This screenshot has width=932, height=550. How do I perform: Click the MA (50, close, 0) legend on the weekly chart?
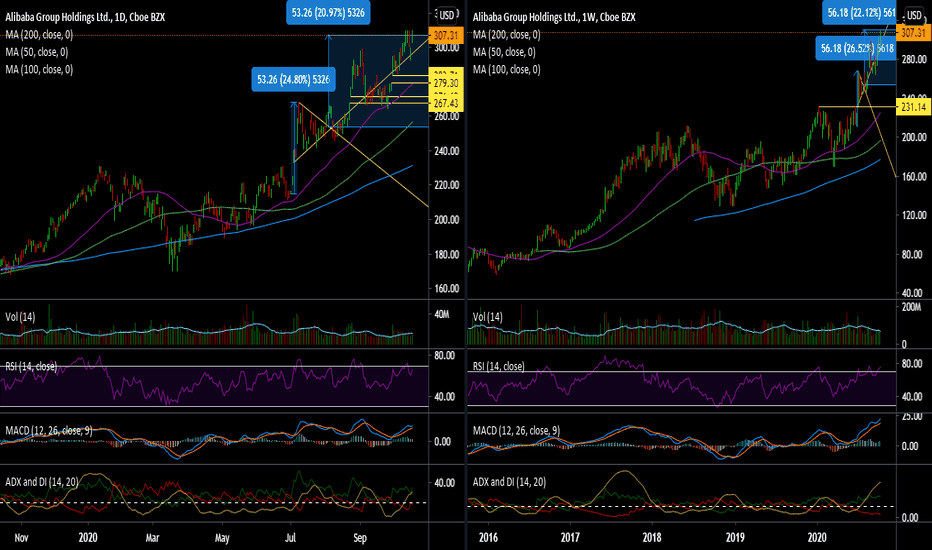pos(504,52)
